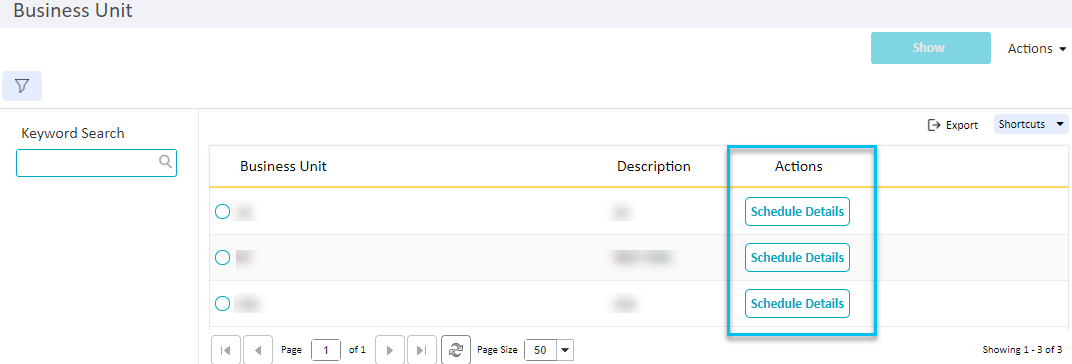Click the Keyword Search label
Screen dimensions: 1072x364
pos(73,133)
